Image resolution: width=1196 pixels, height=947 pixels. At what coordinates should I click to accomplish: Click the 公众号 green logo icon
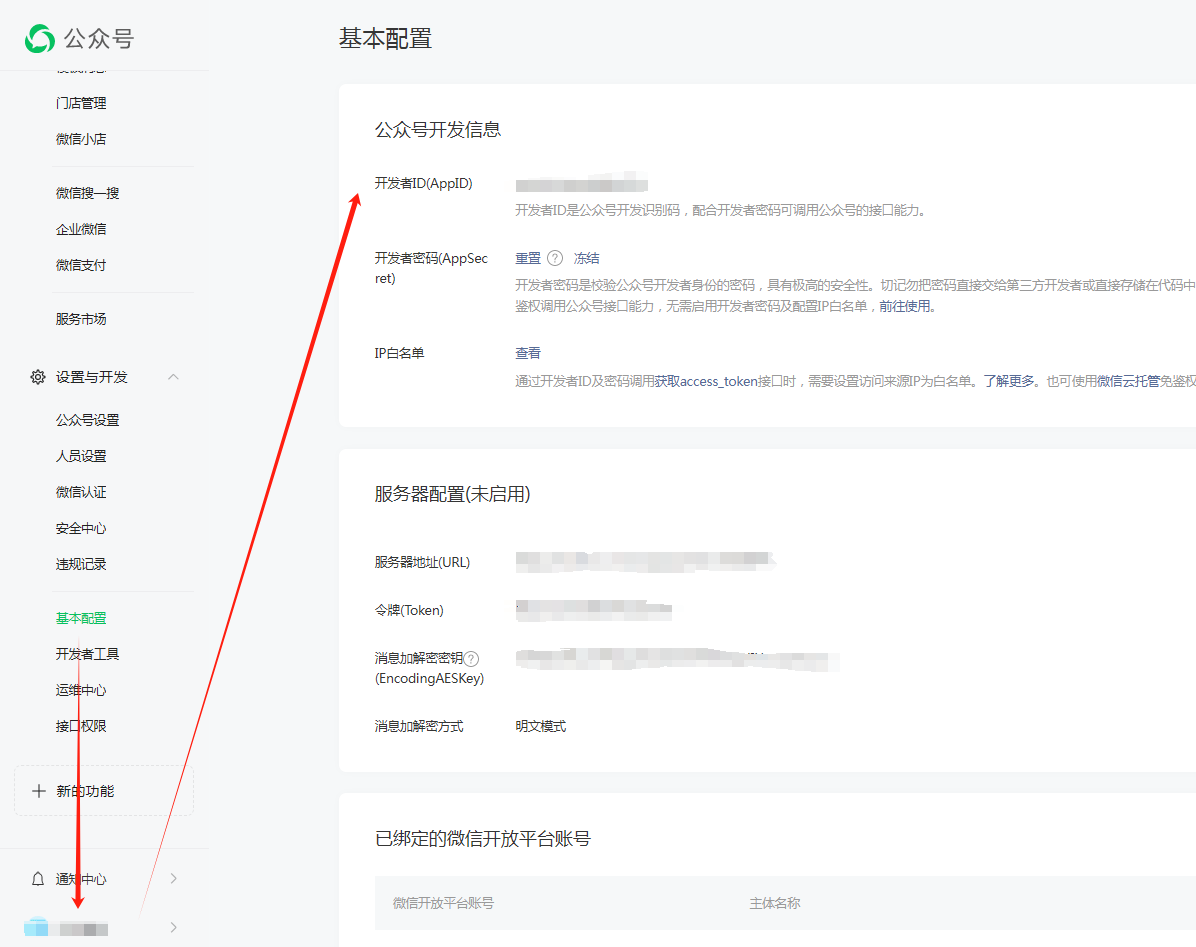pos(40,38)
